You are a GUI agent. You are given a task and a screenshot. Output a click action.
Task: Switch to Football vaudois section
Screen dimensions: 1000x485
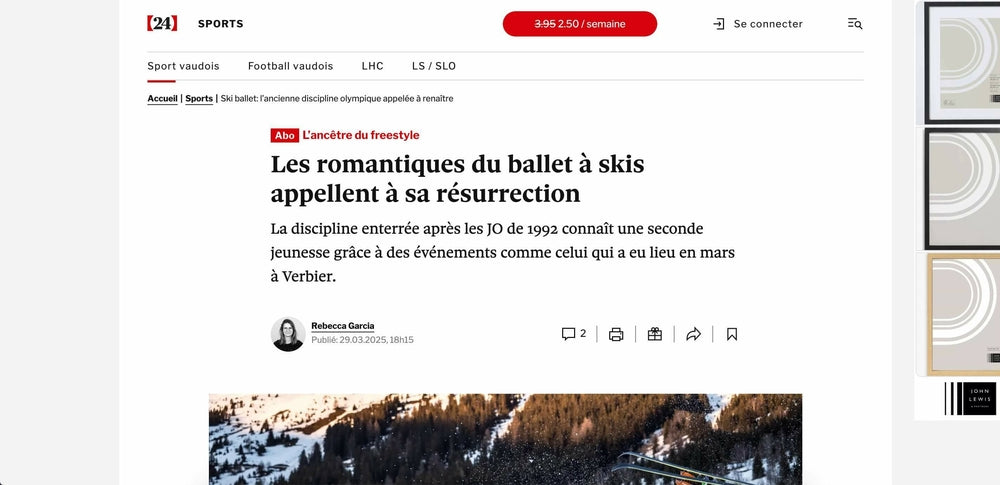290,66
